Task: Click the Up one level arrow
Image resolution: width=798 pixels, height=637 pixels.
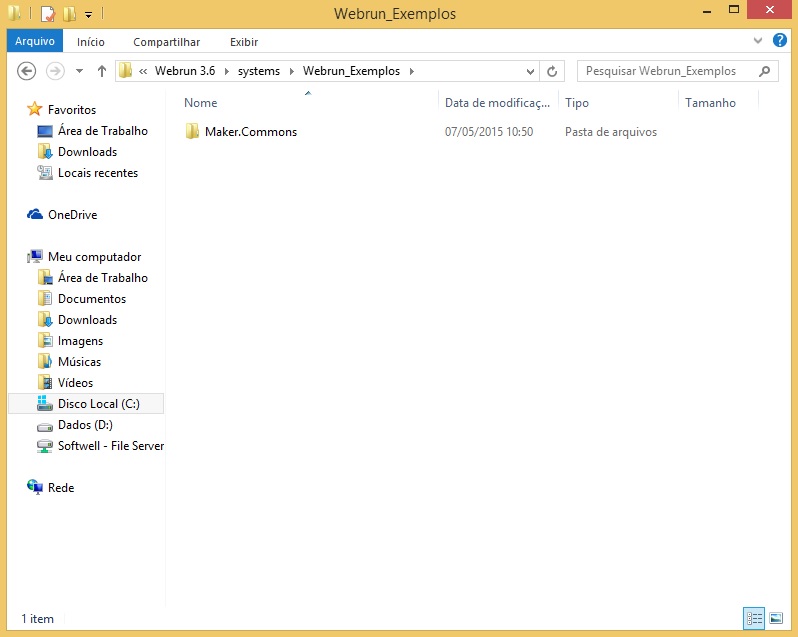Action: click(x=102, y=71)
